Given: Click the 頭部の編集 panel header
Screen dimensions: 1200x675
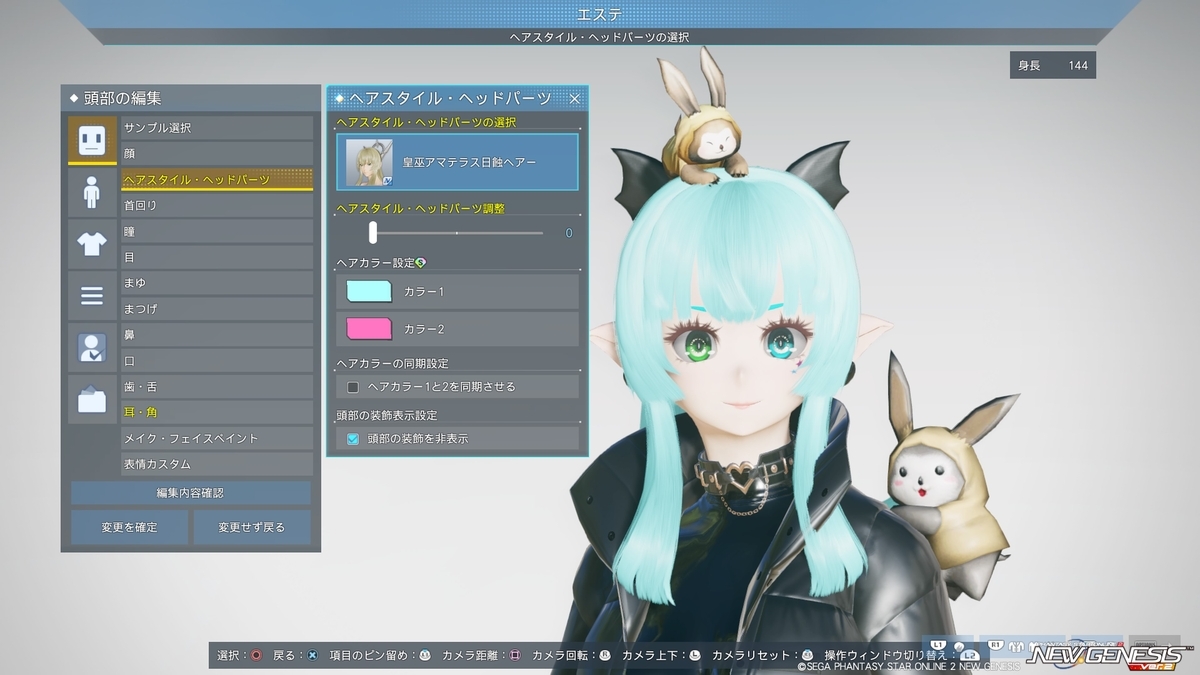Looking at the screenshot, I should point(190,98).
